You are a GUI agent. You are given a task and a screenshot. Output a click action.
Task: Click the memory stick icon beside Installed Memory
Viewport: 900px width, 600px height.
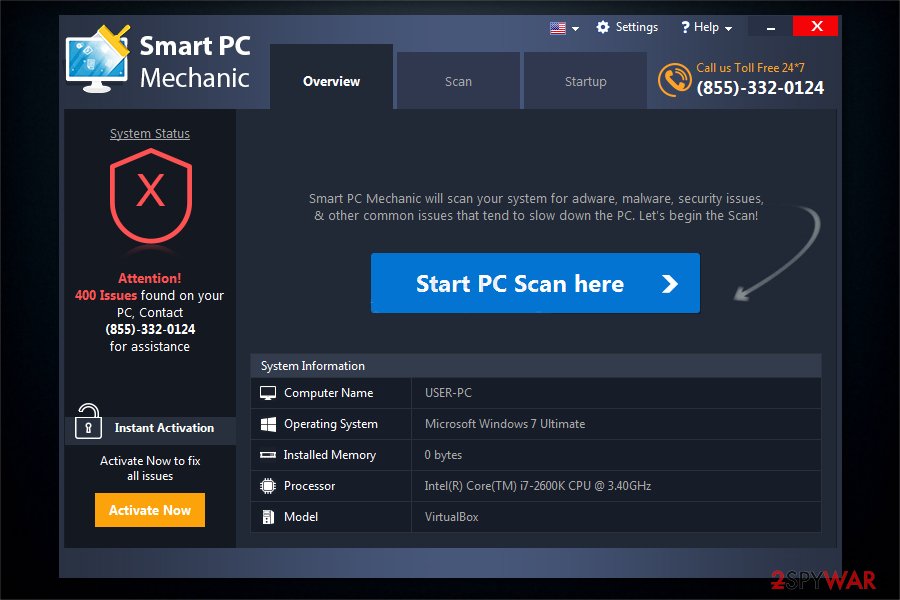tap(267, 455)
